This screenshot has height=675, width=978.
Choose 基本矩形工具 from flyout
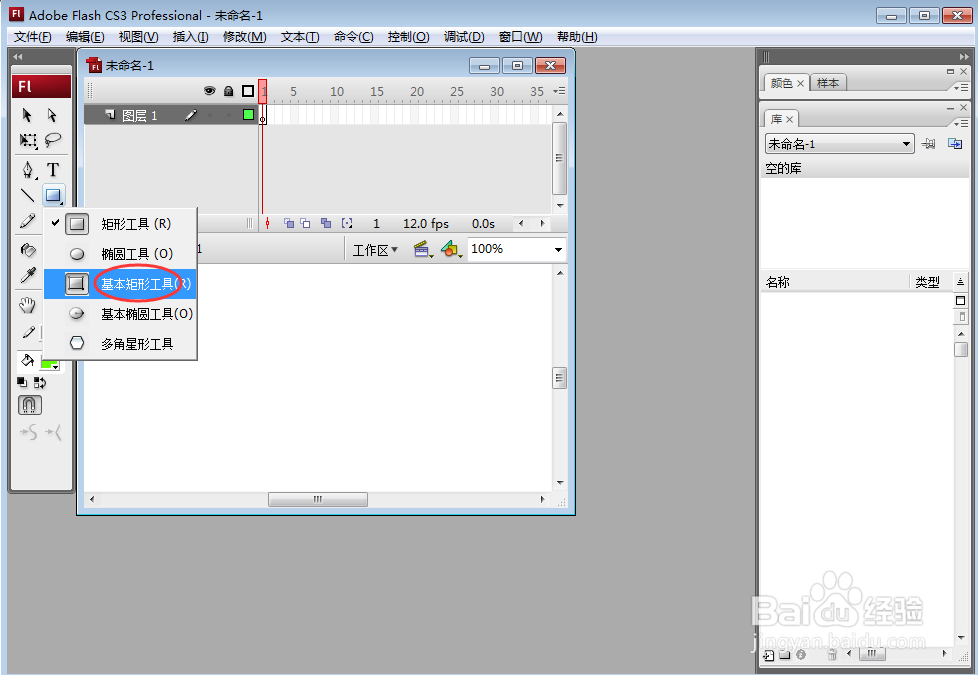click(x=120, y=284)
